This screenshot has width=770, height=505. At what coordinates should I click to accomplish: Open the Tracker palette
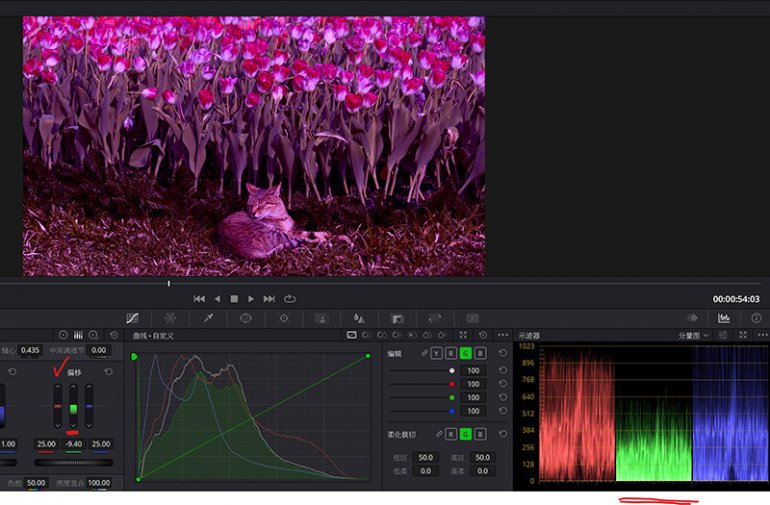283,318
